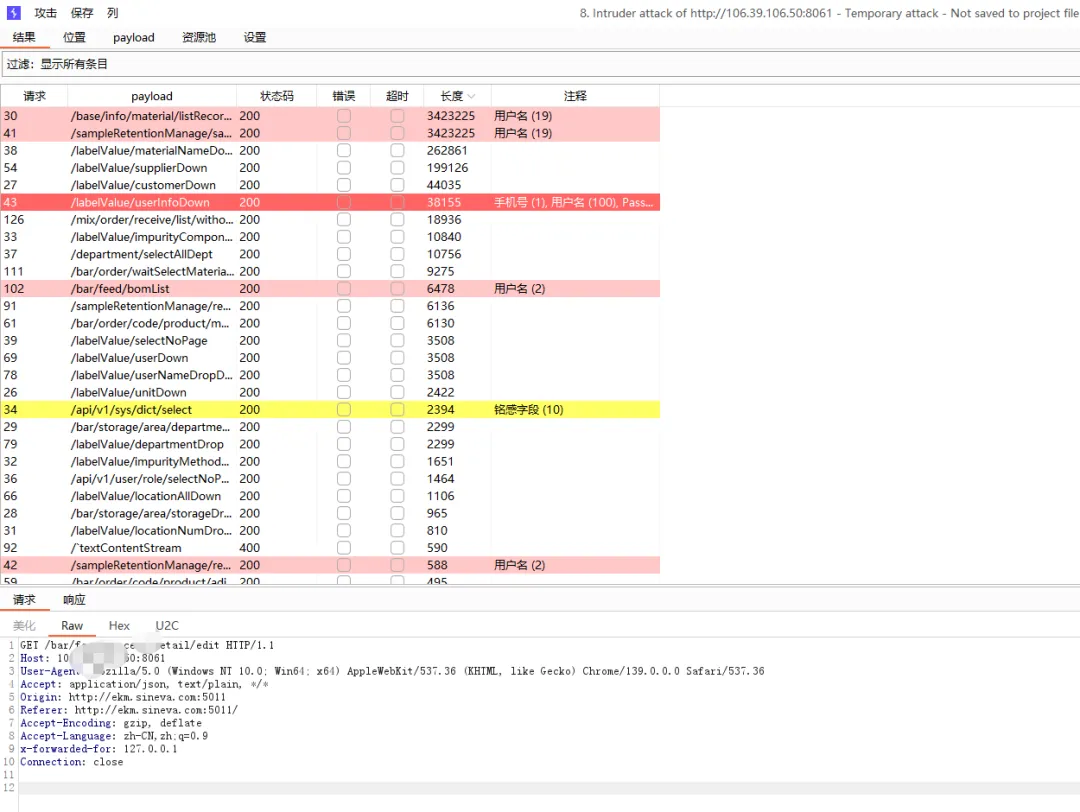
Task: Open the 列 menu
Action: (x=113, y=13)
